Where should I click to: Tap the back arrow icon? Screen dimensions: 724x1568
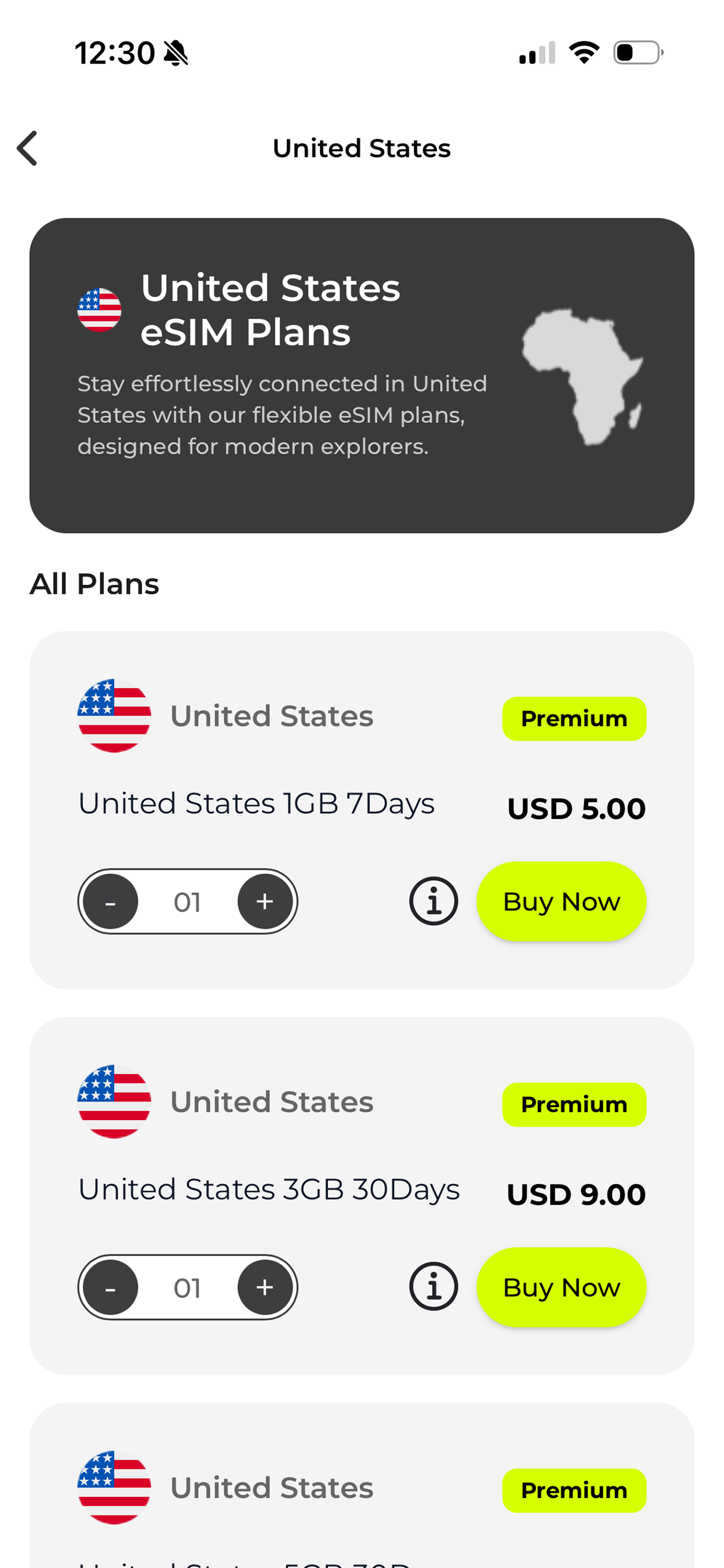[27, 148]
